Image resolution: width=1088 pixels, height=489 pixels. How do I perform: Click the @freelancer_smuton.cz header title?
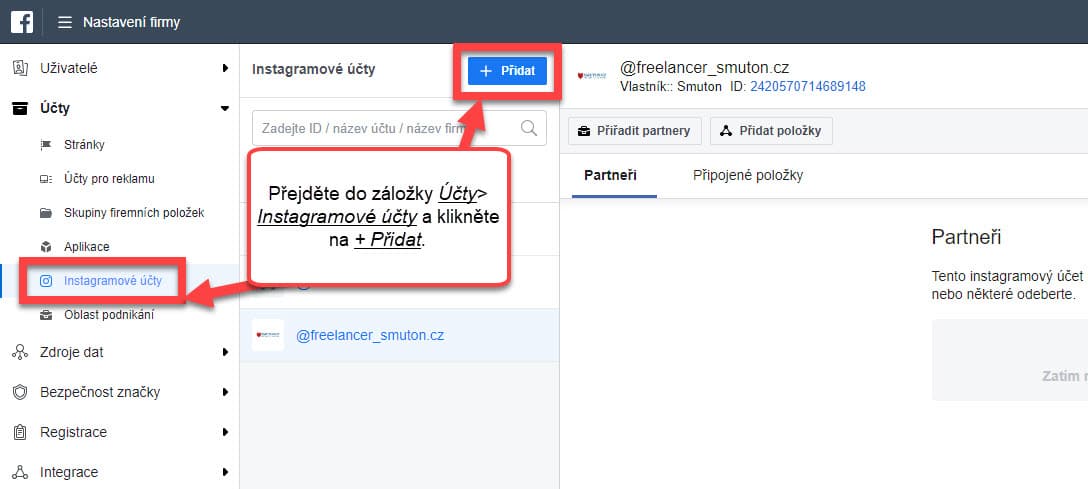[x=704, y=68]
